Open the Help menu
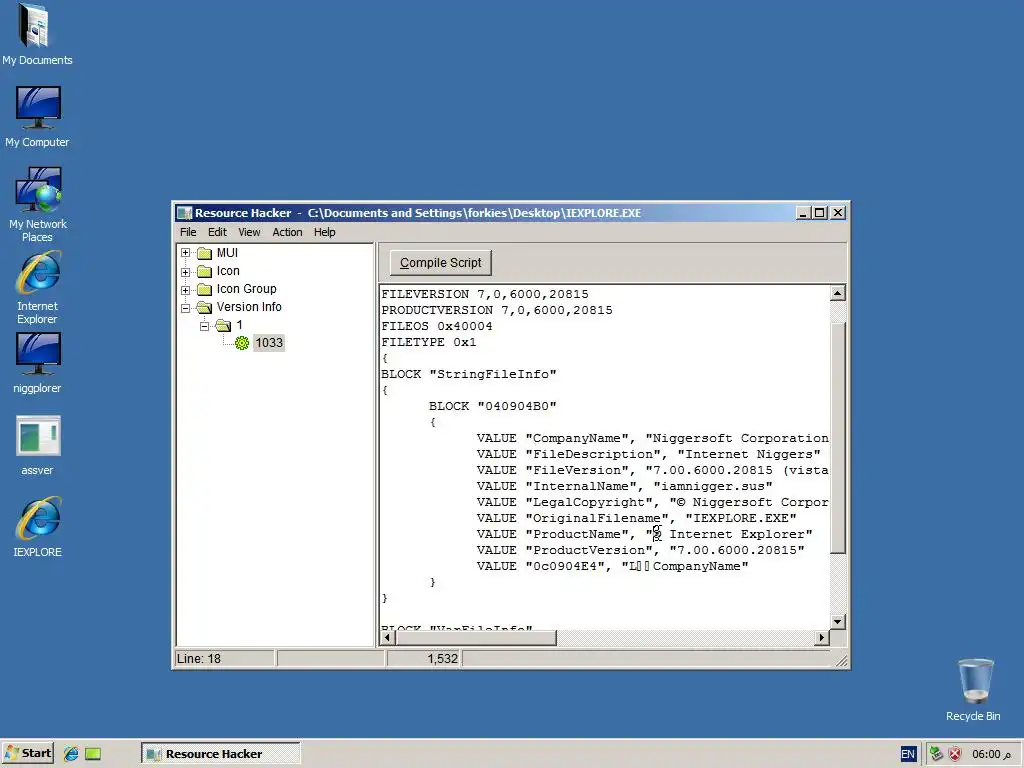The width and height of the screenshot is (1024, 768). point(325,232)
